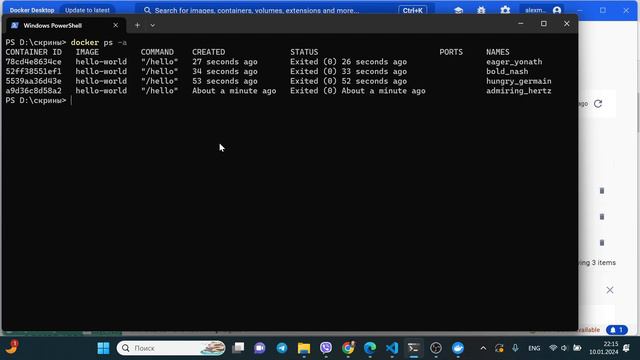Expand the terminal profiles dropdown chevron

coord(152,25)
